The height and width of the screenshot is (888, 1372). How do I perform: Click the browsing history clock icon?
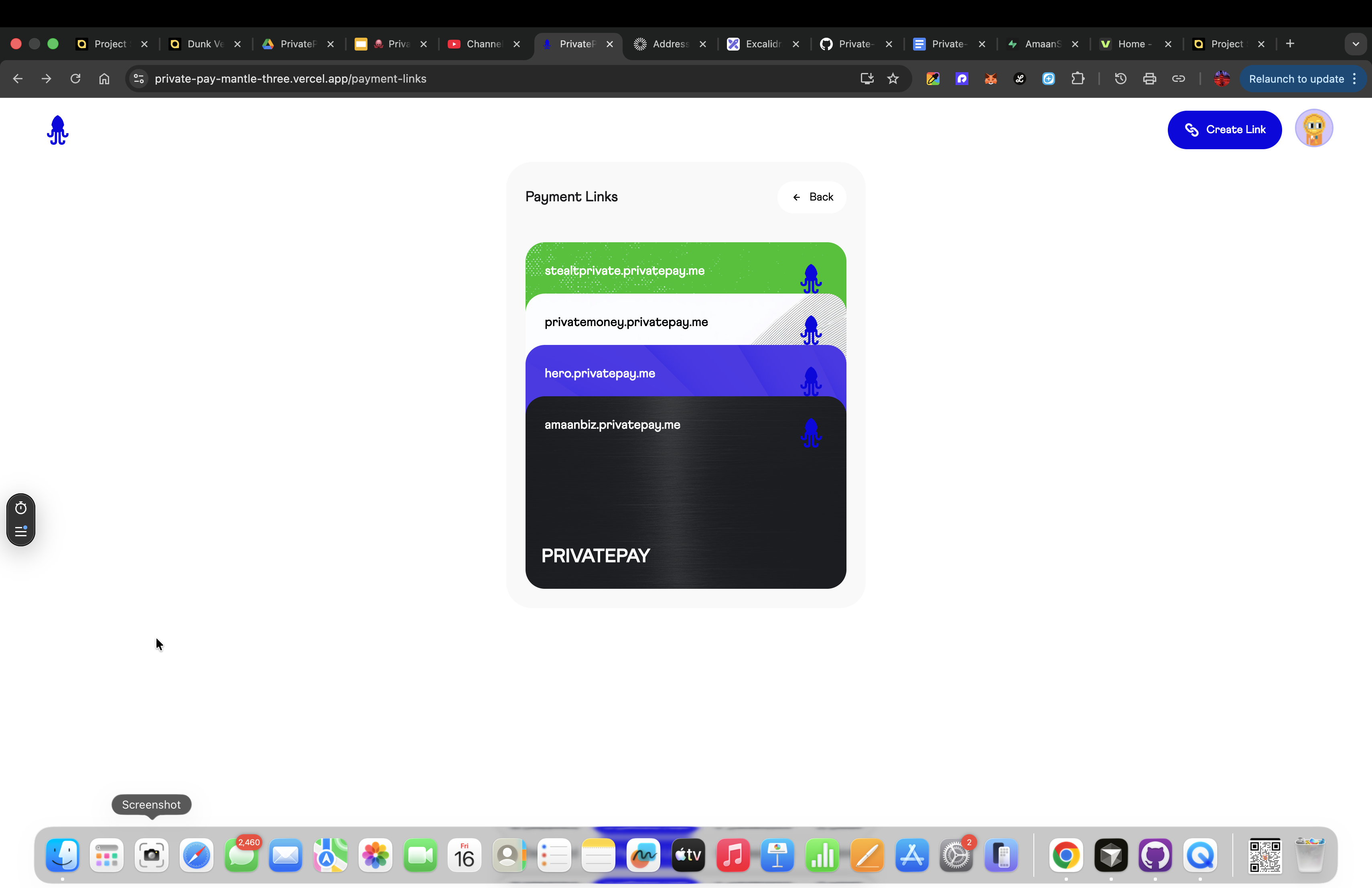click(1120, 79)
